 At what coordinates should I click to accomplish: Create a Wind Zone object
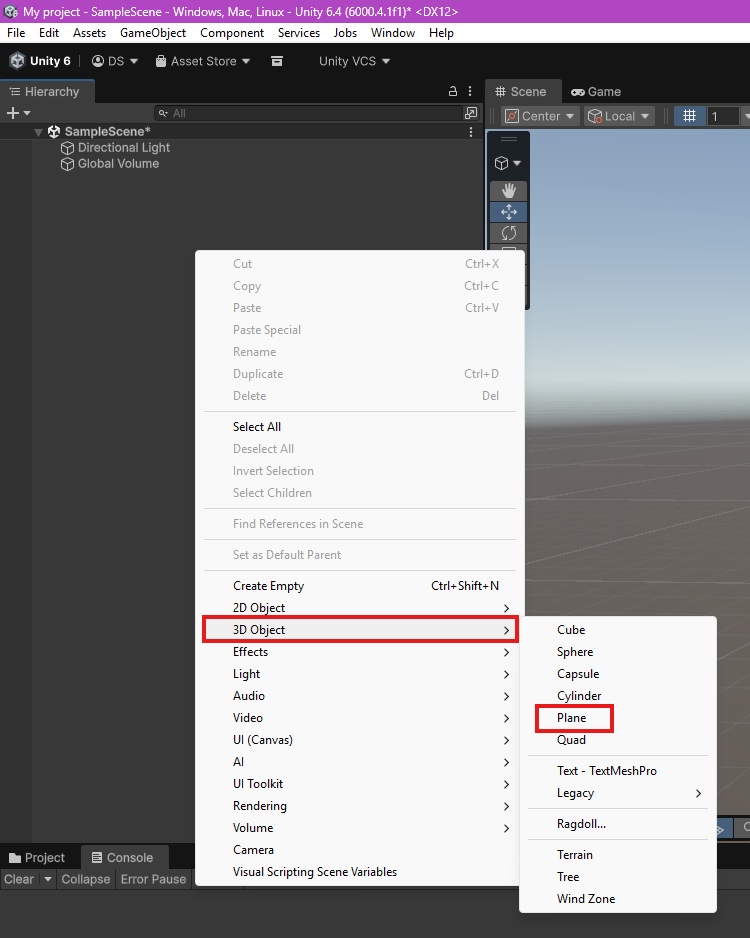(x=618, y=899)
